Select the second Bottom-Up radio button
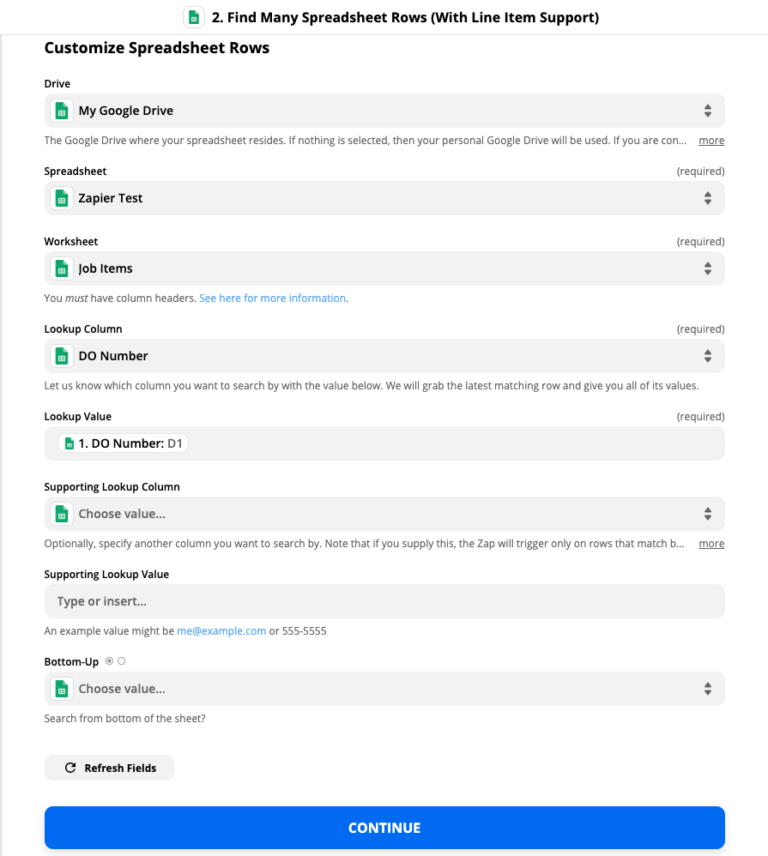This screenshot has width=768, height=856. (122, 661)
